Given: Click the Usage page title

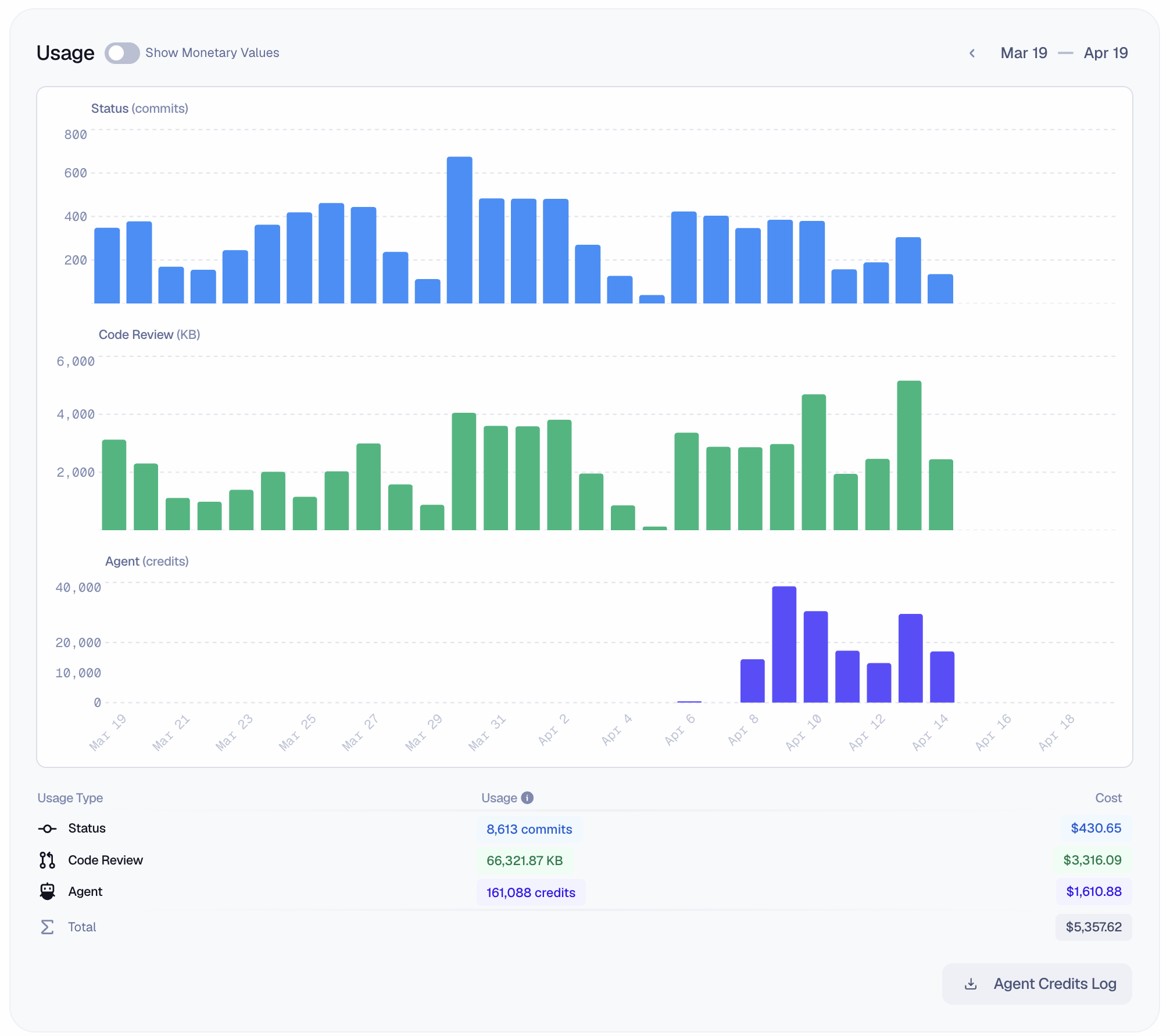Looking at the screenshot, I should click(65, 53).
